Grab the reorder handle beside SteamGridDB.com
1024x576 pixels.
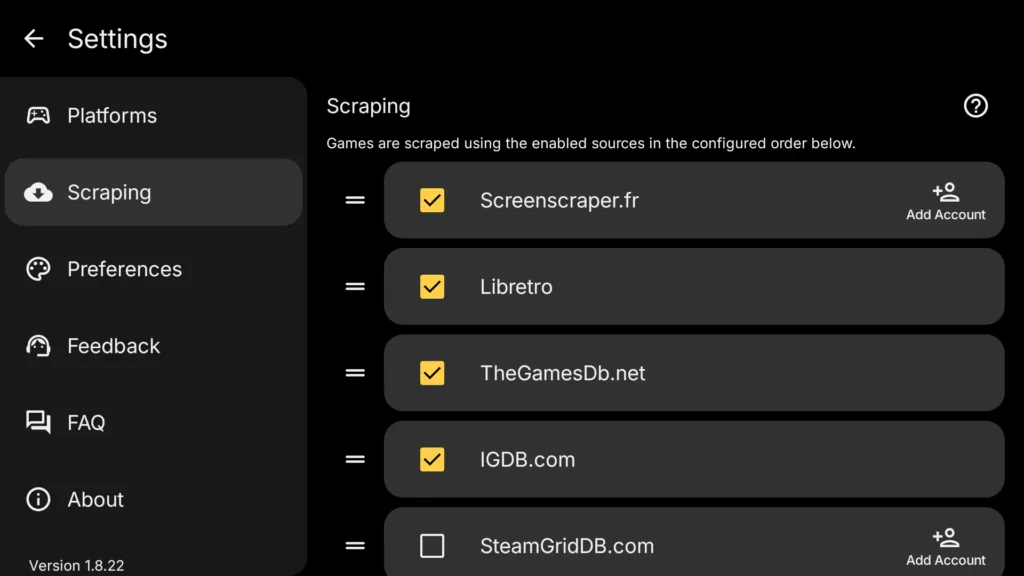click(x=355, y=545)
